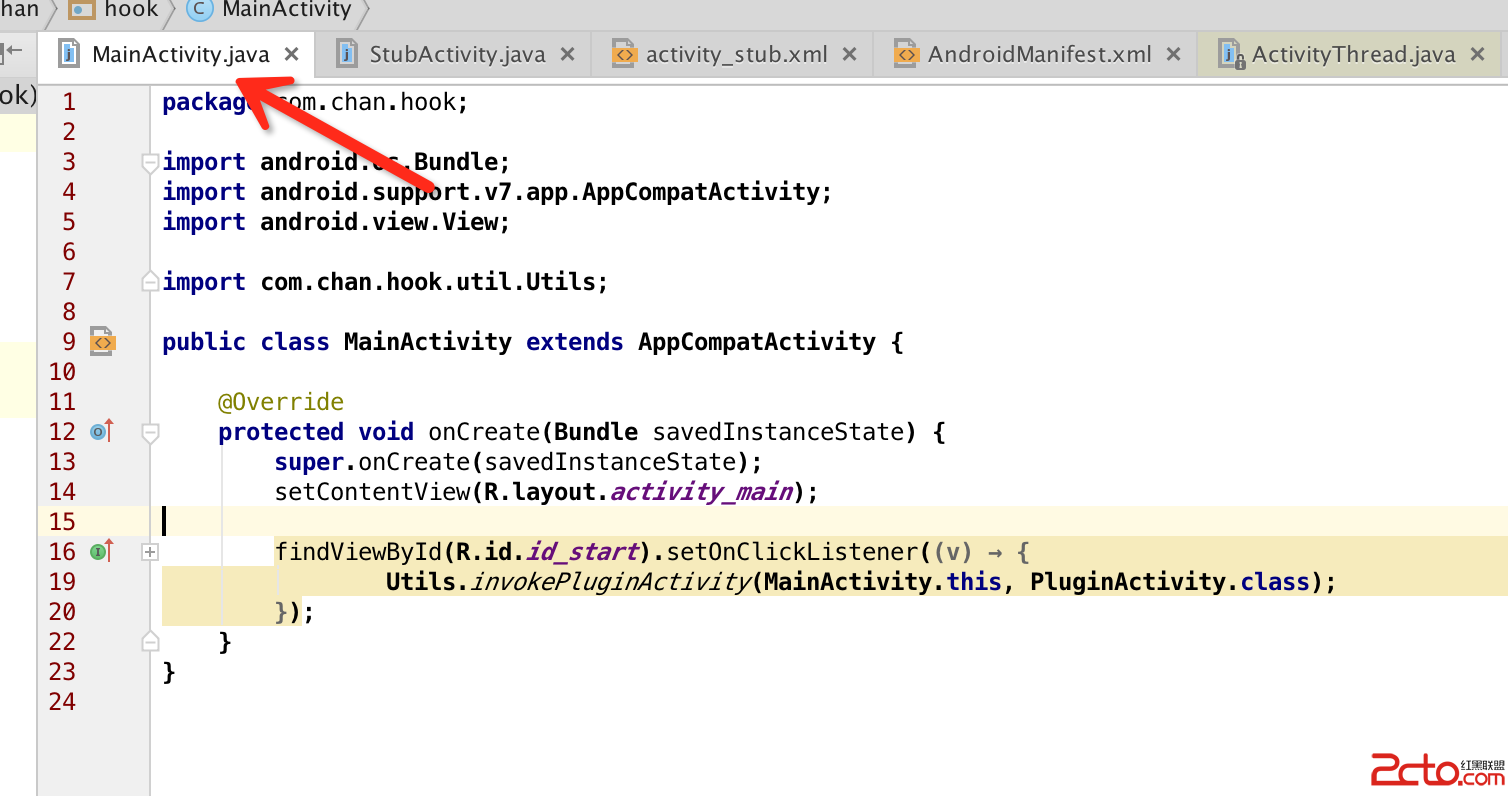This screenshot has height=796, width=1508.
Task: Click MainActivity in the class declaration on line 9
Action: coord(428,342)
